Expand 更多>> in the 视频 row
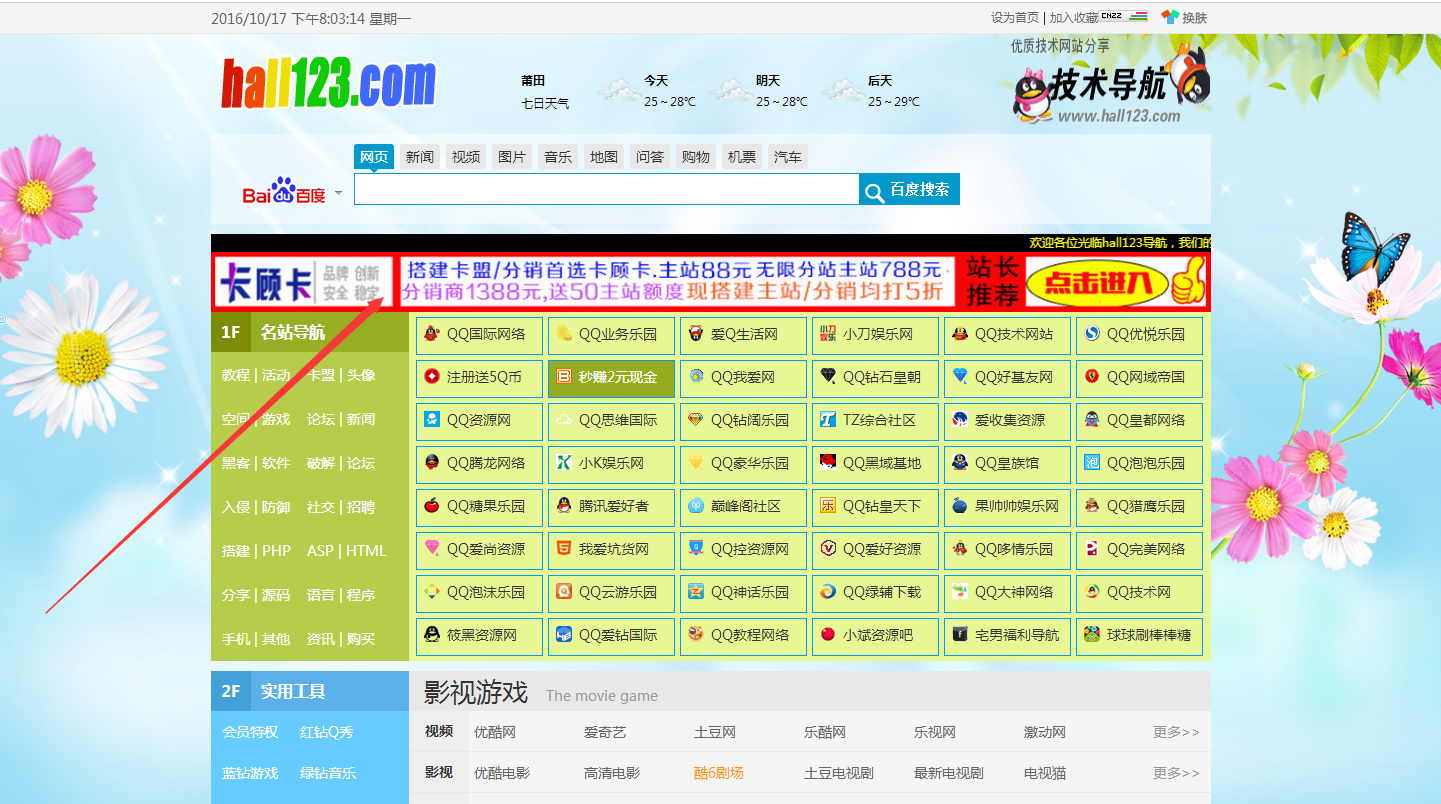The width and height of the screenshot is (1441, 804). pos(1175,732)
